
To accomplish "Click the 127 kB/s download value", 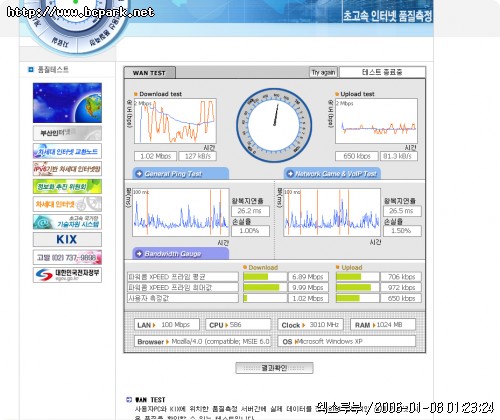I will 198,156.
